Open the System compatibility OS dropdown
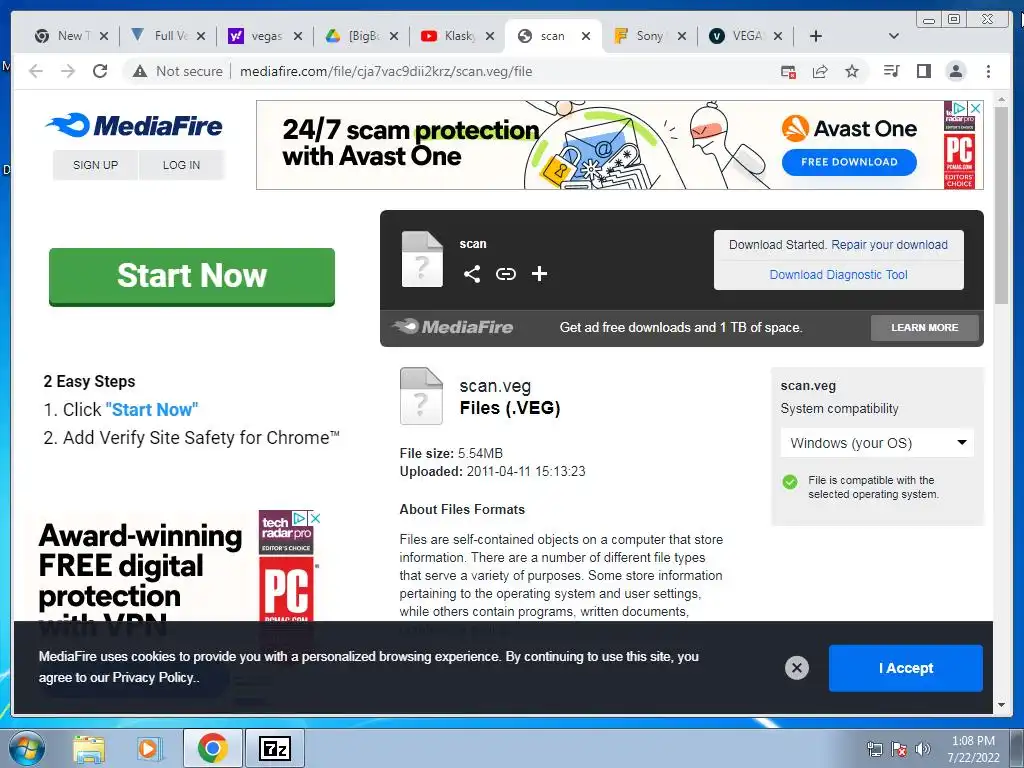Image resolution: width=1024 pixels, height=768 pixels. (877, 443)
